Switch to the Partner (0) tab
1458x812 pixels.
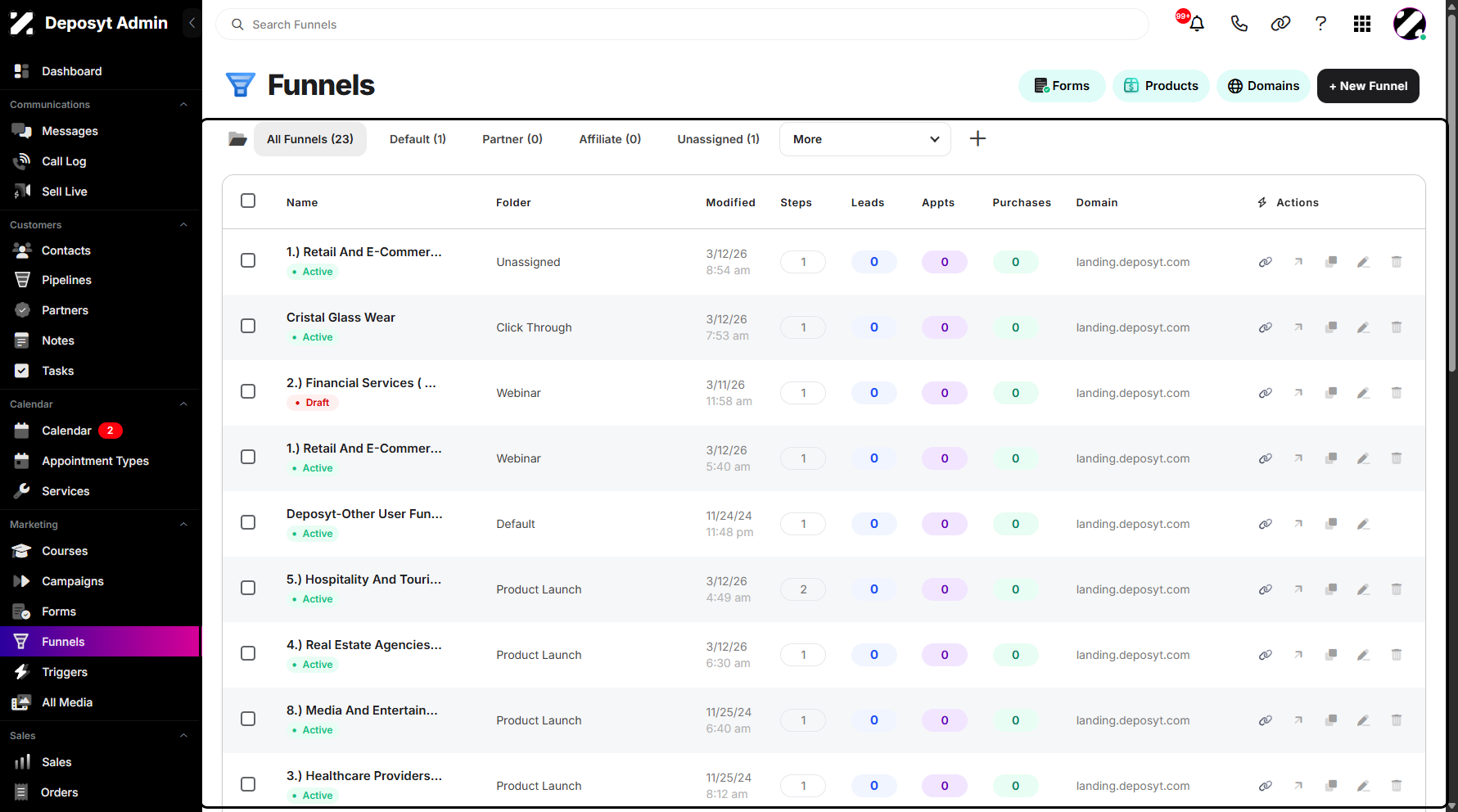[x=512, y=139]
